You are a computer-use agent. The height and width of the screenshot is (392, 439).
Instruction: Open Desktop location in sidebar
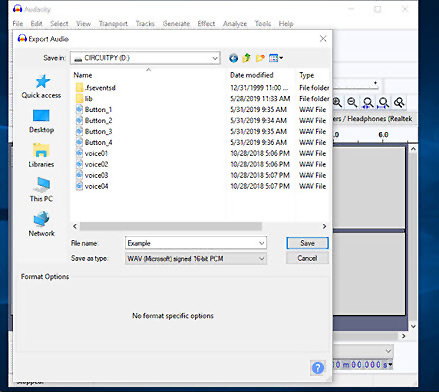[x=41, y=121]
